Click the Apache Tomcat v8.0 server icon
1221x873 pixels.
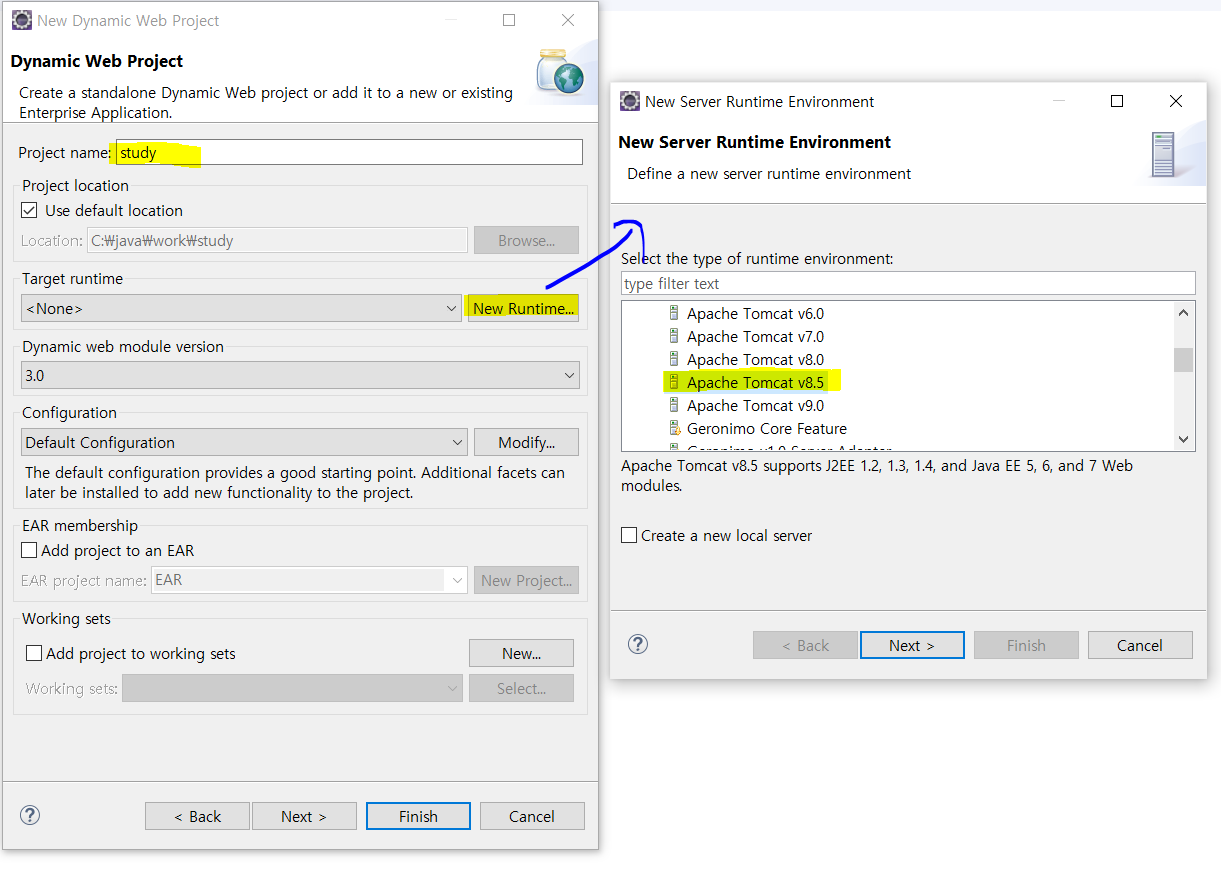[674, 359]
